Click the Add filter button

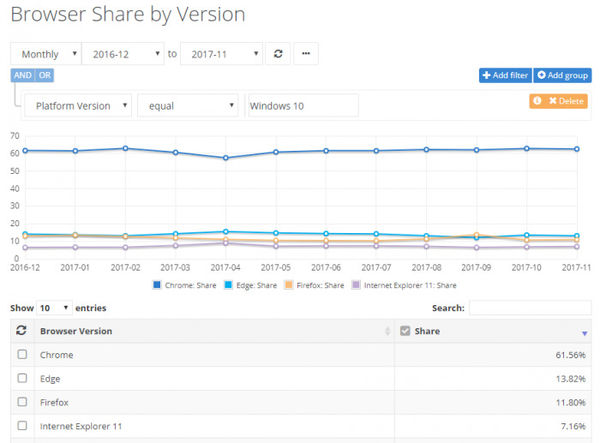(x=504, y=75)
